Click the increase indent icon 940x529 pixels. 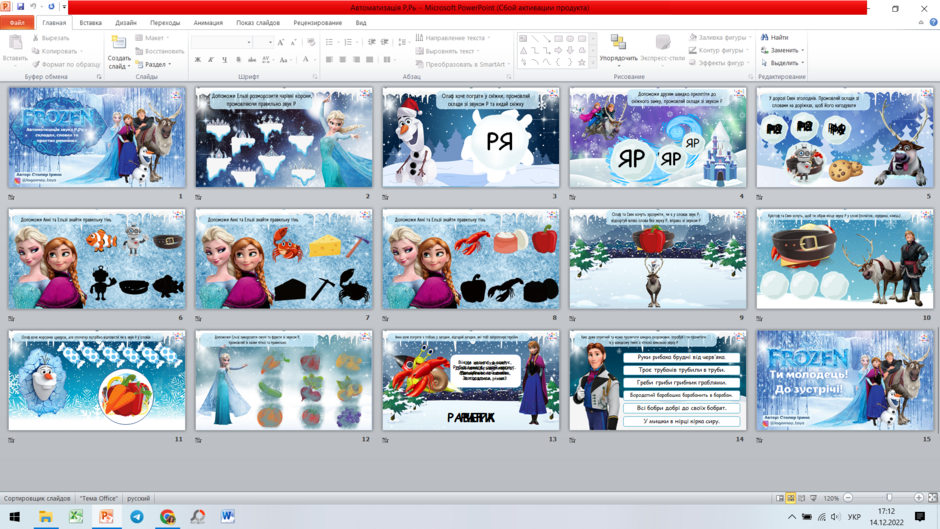385,42
